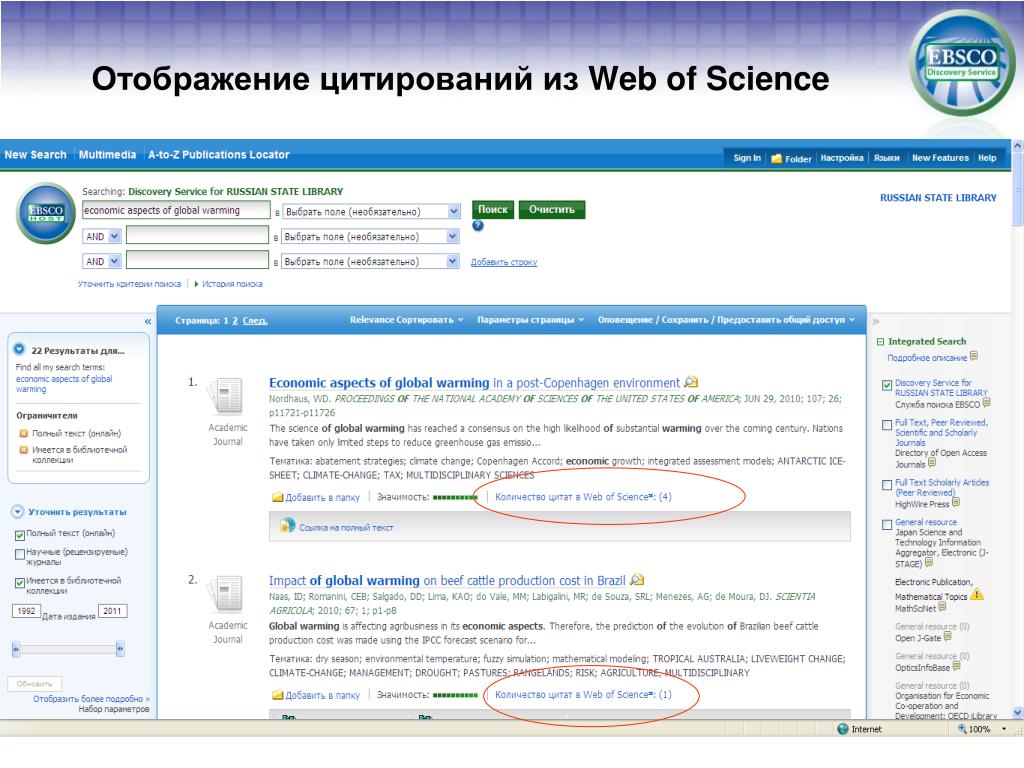
Task: Click New Search menu item
Action: [35, 155]
